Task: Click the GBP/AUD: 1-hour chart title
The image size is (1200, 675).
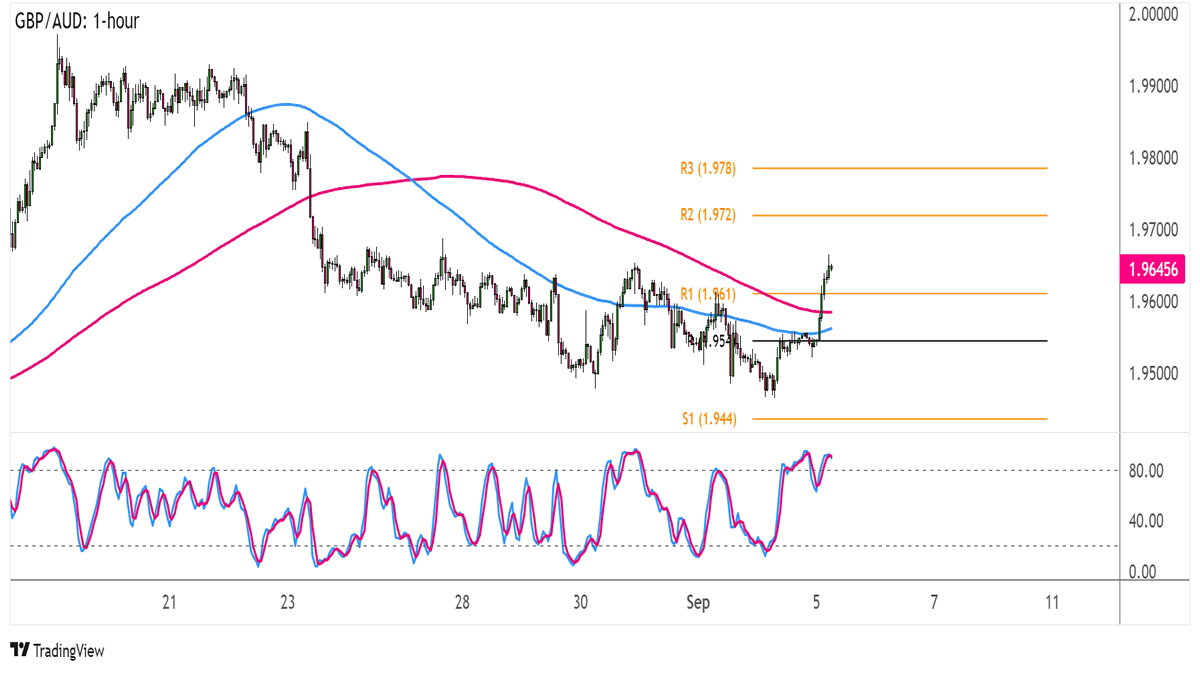Action: (75, 20)
